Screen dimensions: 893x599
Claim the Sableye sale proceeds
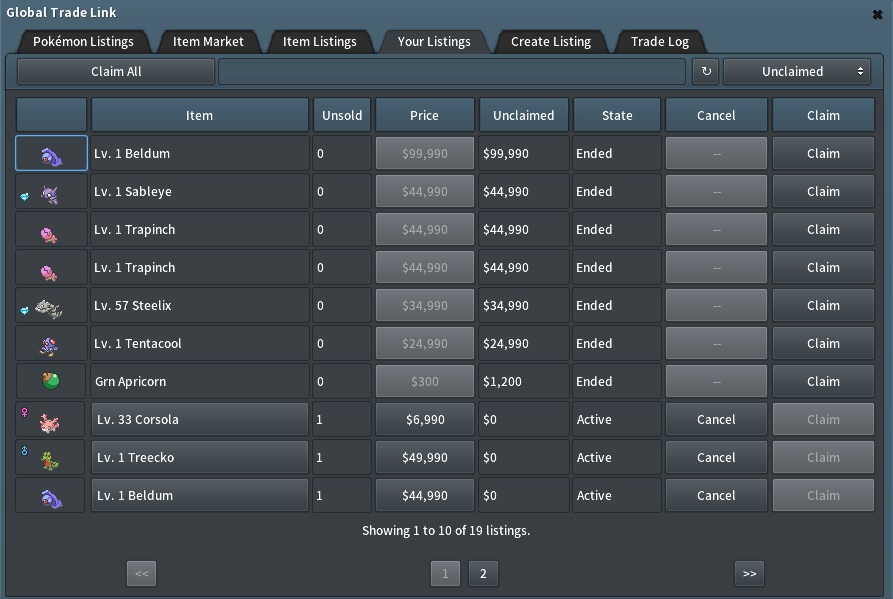tap(823, 191)
